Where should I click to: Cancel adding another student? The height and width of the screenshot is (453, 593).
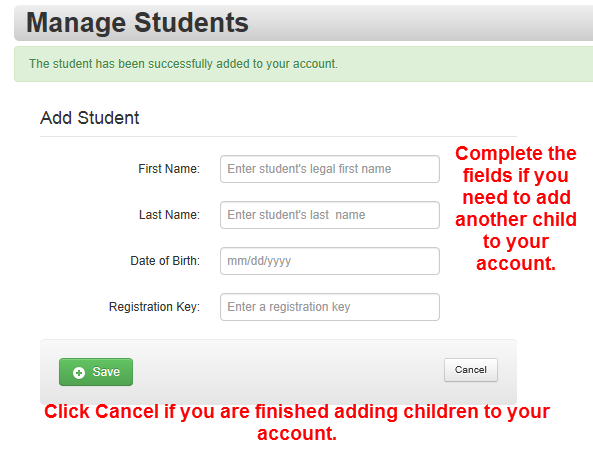click(471, 370)
